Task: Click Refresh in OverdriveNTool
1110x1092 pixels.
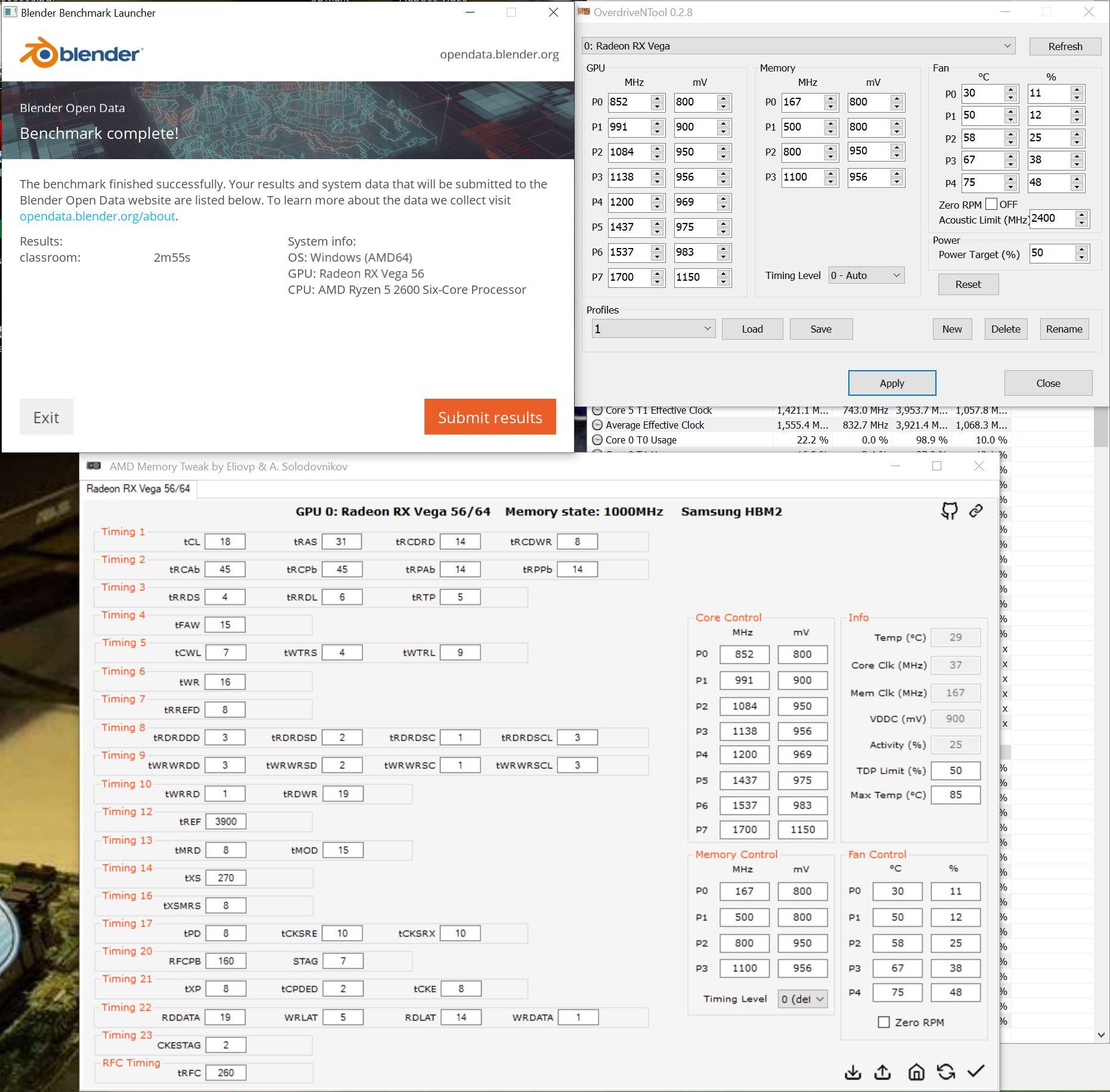Action: tap(1065, 46)
